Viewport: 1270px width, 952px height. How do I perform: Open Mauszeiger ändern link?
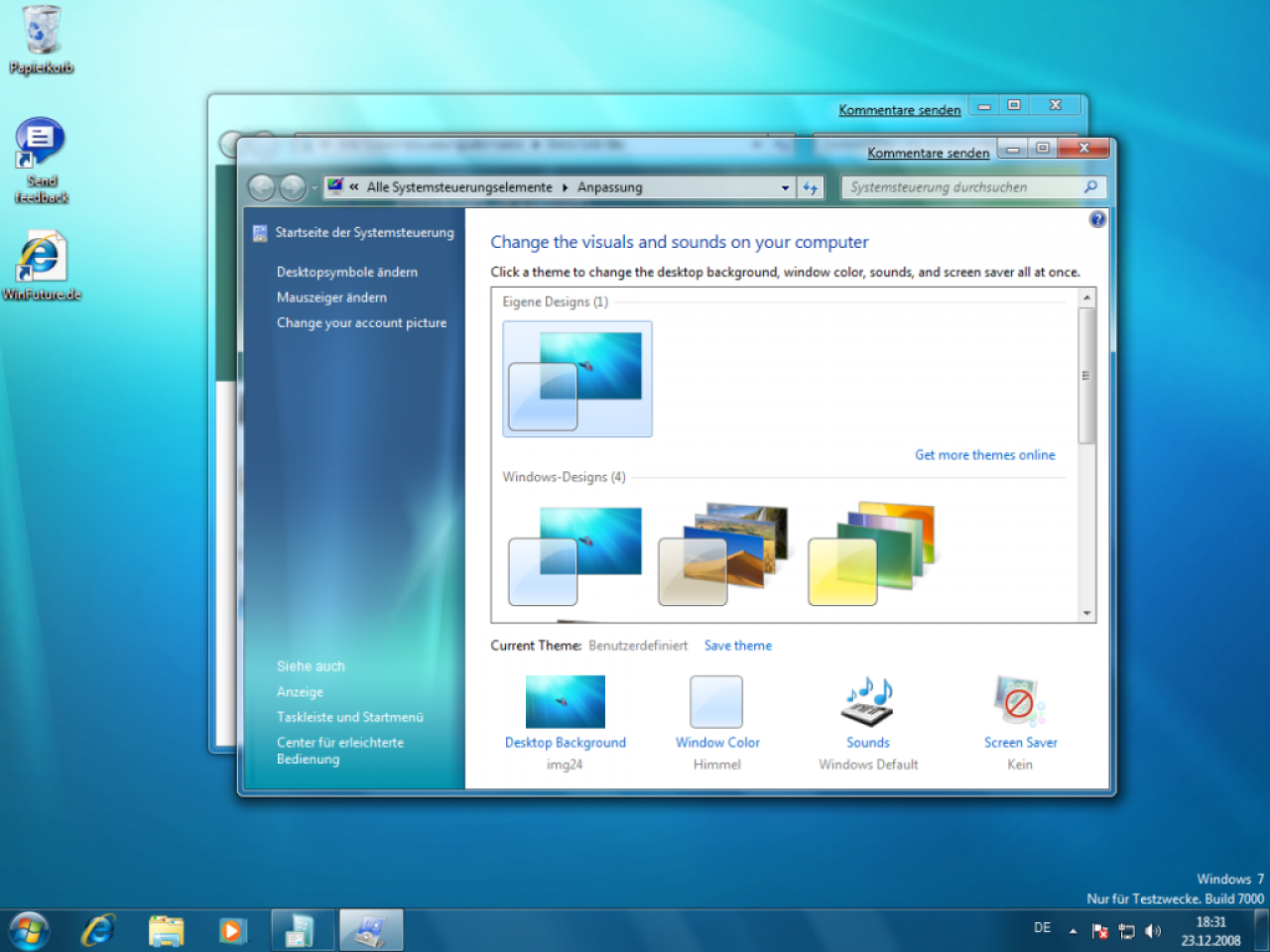pos(331,297)
